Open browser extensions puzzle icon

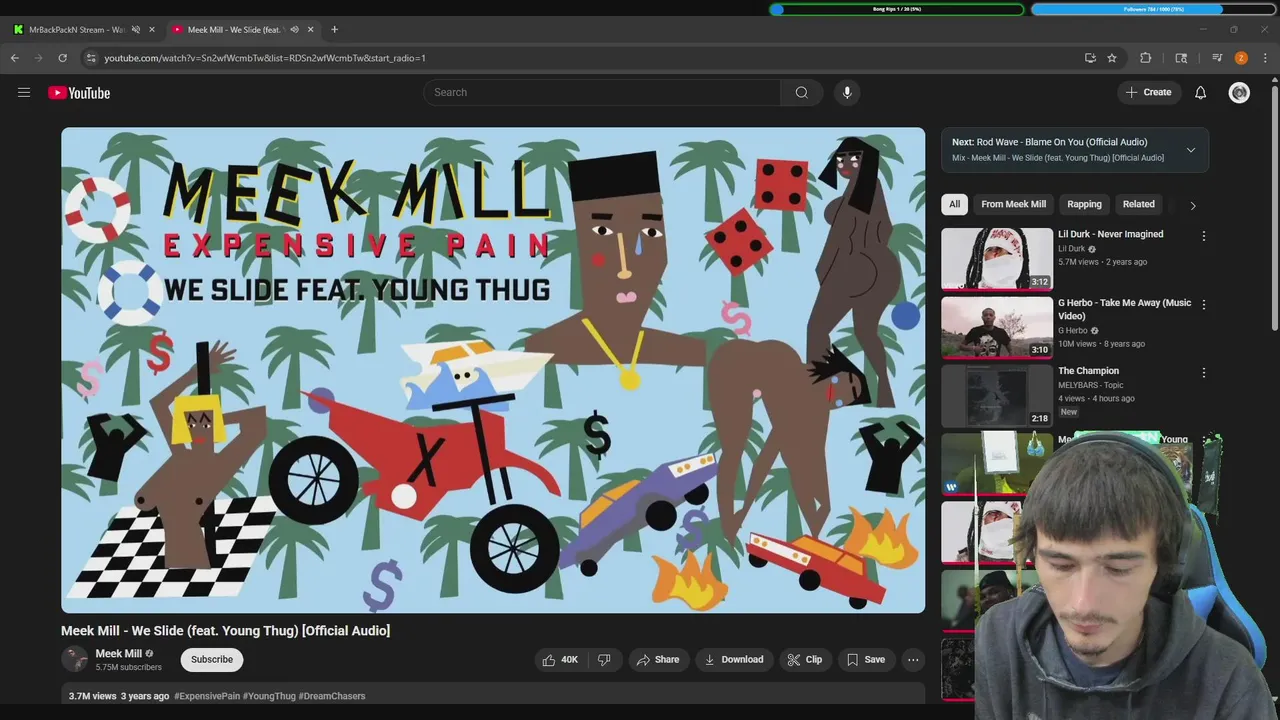(x=1146, y=58)
